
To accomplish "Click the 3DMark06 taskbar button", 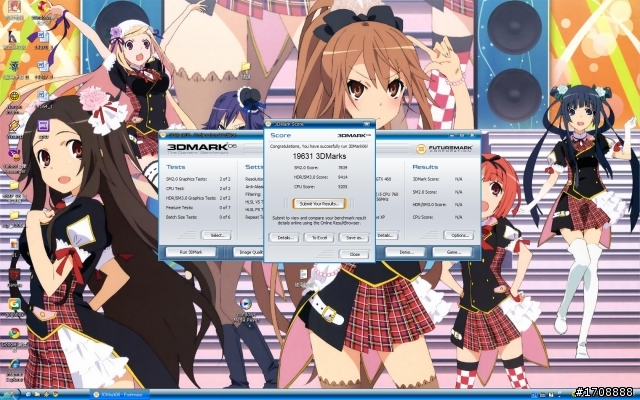I will (x=119, y=395).
